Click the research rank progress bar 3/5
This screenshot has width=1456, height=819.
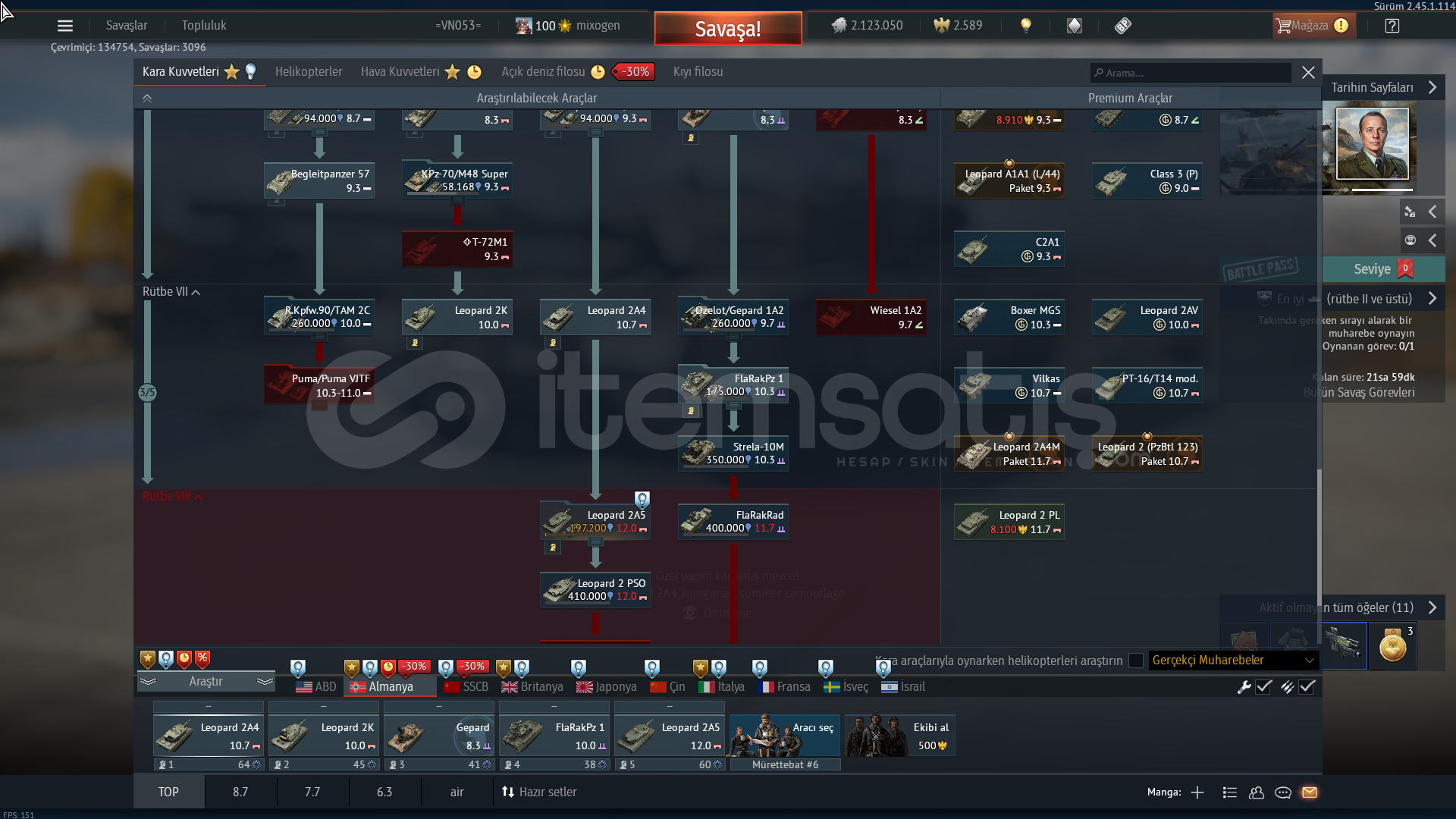click(x=147, y=393)
